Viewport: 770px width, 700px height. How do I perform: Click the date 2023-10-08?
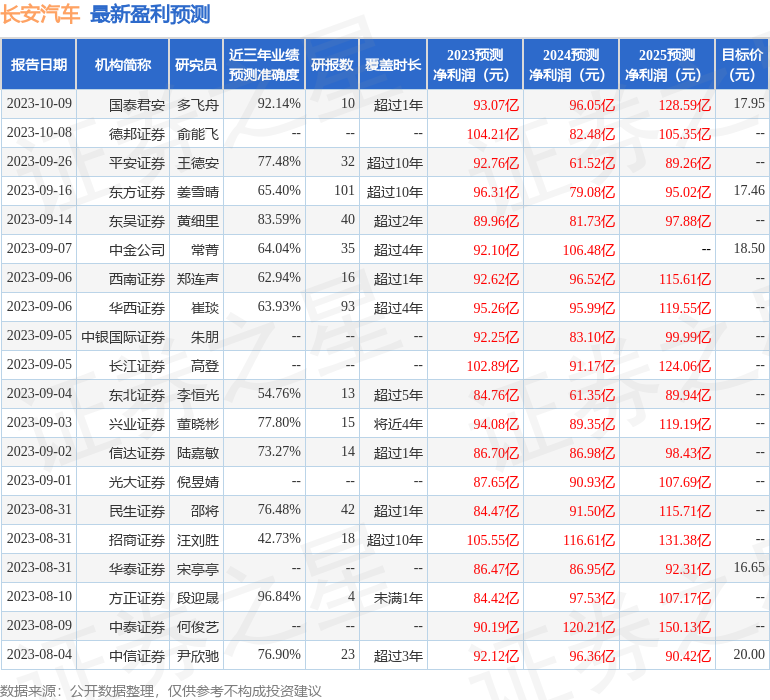[39, 132]
